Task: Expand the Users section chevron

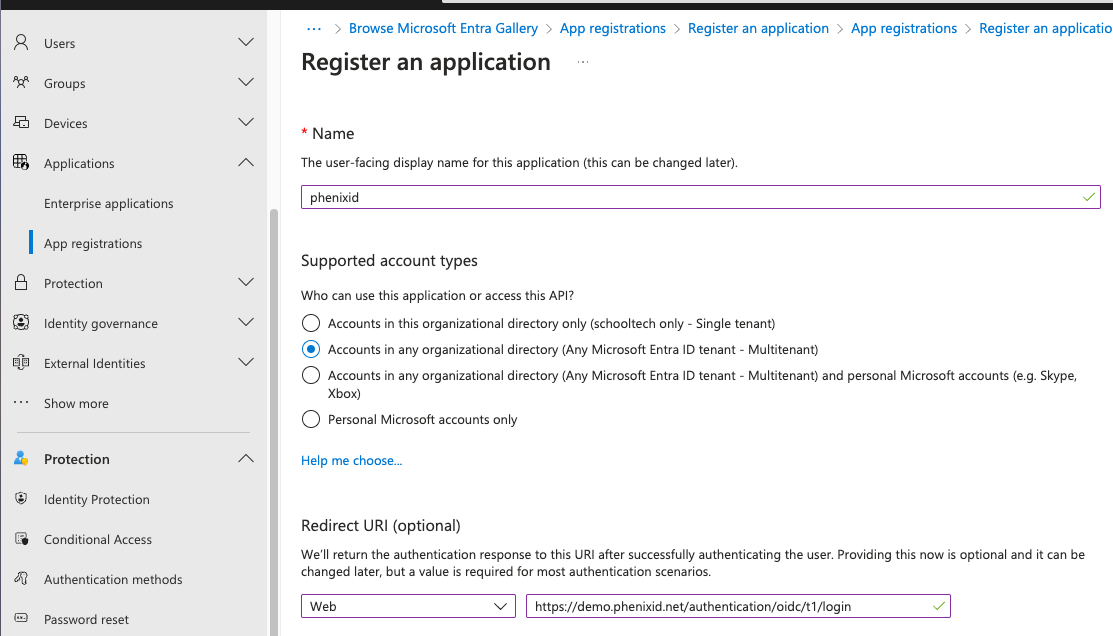Action: coord(246,43)
